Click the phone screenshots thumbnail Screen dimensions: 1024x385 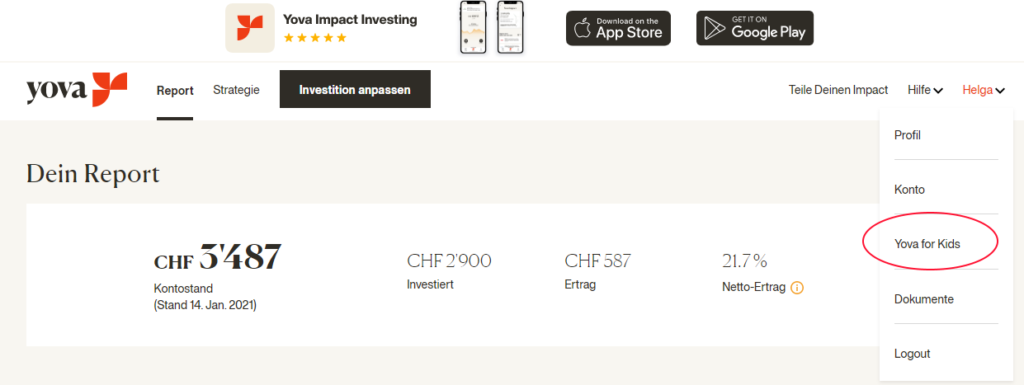pyautogui.click(x=492, y=27)
